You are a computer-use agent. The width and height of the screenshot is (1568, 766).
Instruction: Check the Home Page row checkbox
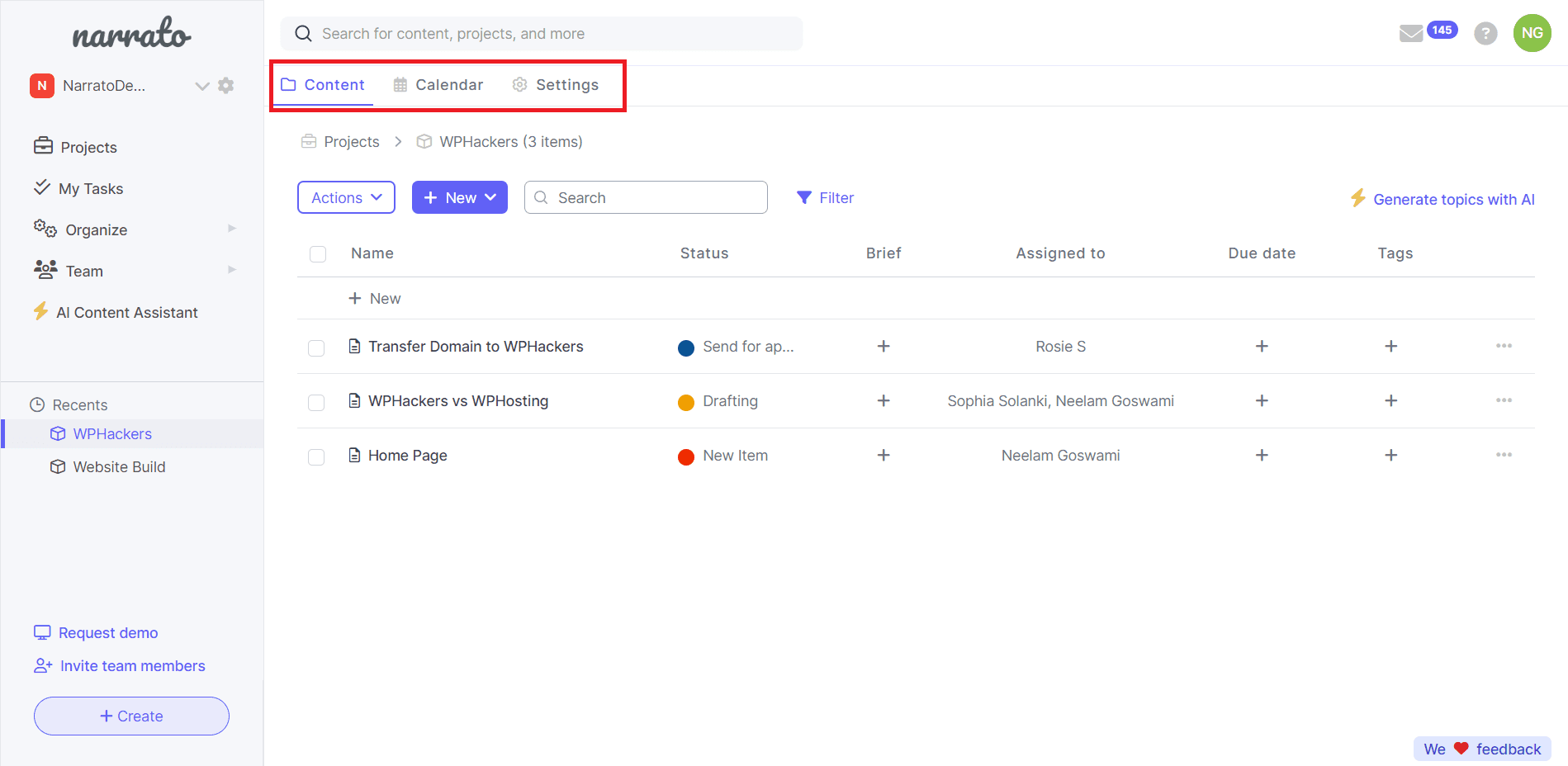point(316,457)
